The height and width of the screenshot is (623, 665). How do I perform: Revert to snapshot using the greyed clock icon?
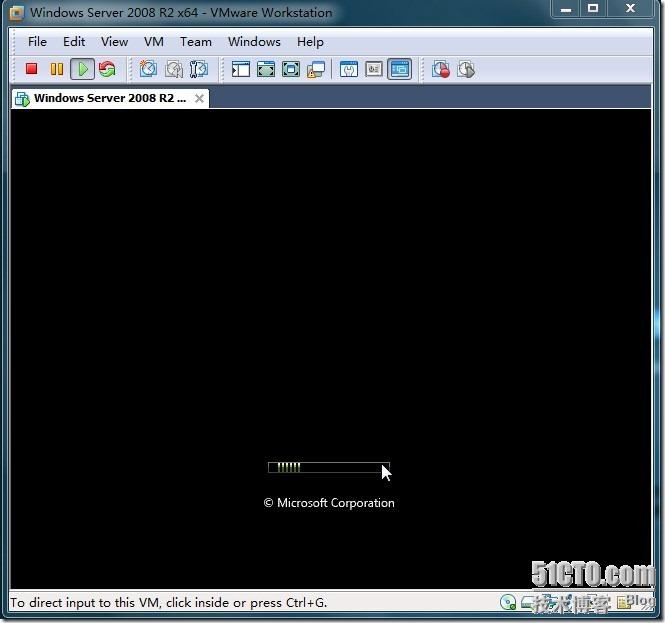click(x=173, y=69)
